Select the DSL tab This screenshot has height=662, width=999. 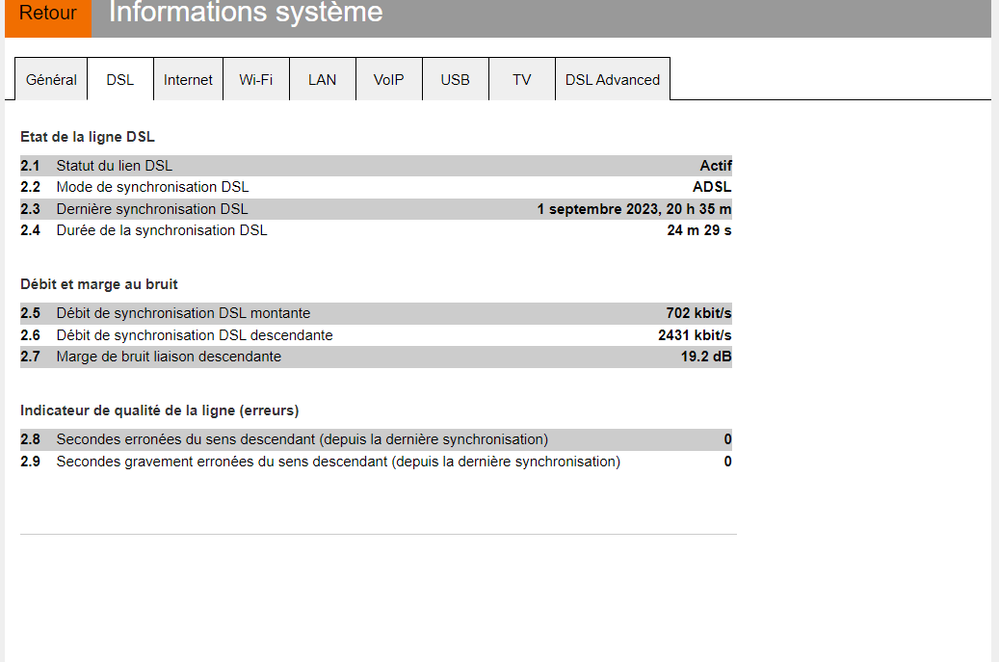pyautogui.click(x=120, y=80)
